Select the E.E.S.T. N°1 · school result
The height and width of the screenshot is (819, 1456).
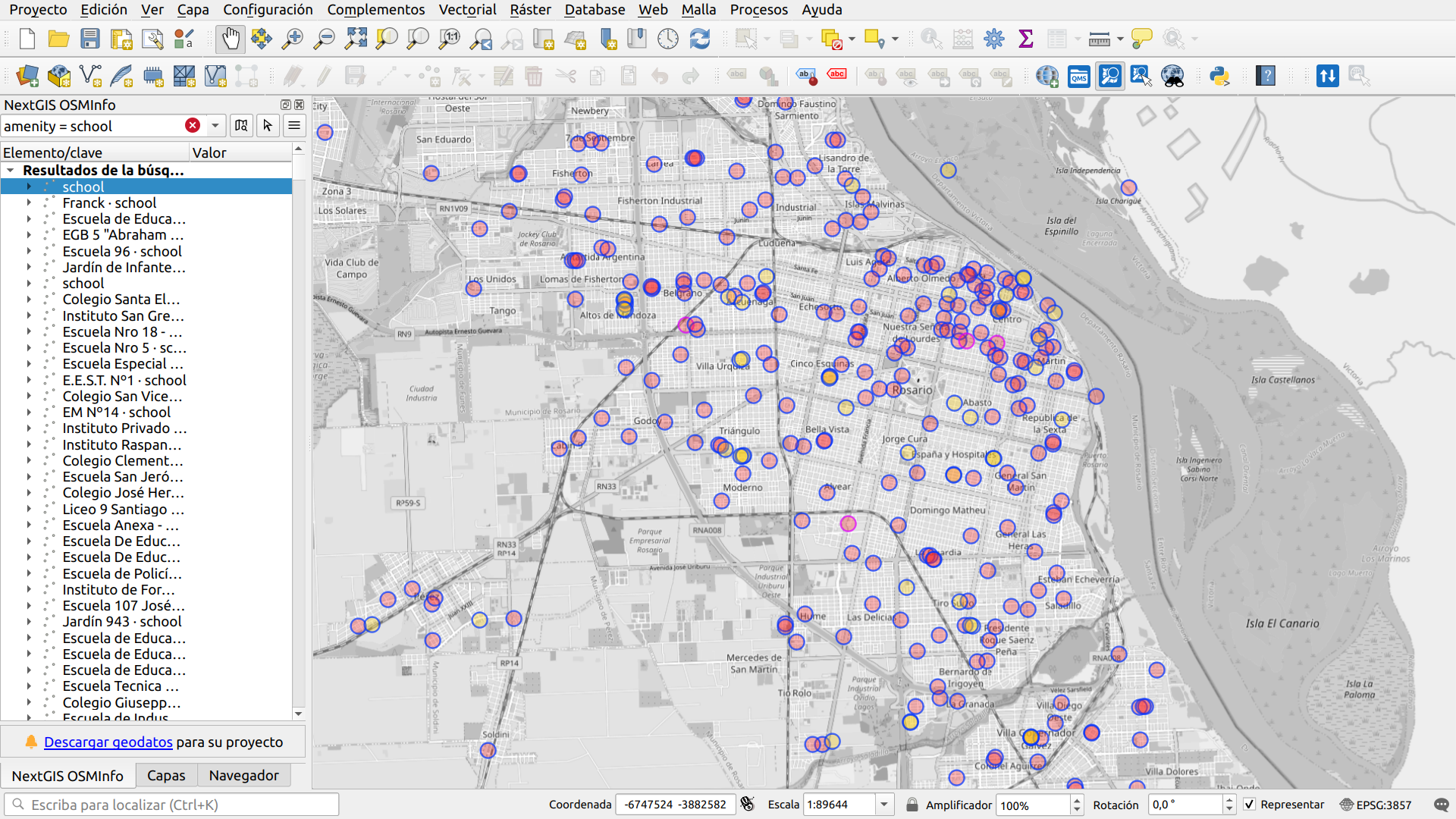pyautogui.click(x=124, y=380)
